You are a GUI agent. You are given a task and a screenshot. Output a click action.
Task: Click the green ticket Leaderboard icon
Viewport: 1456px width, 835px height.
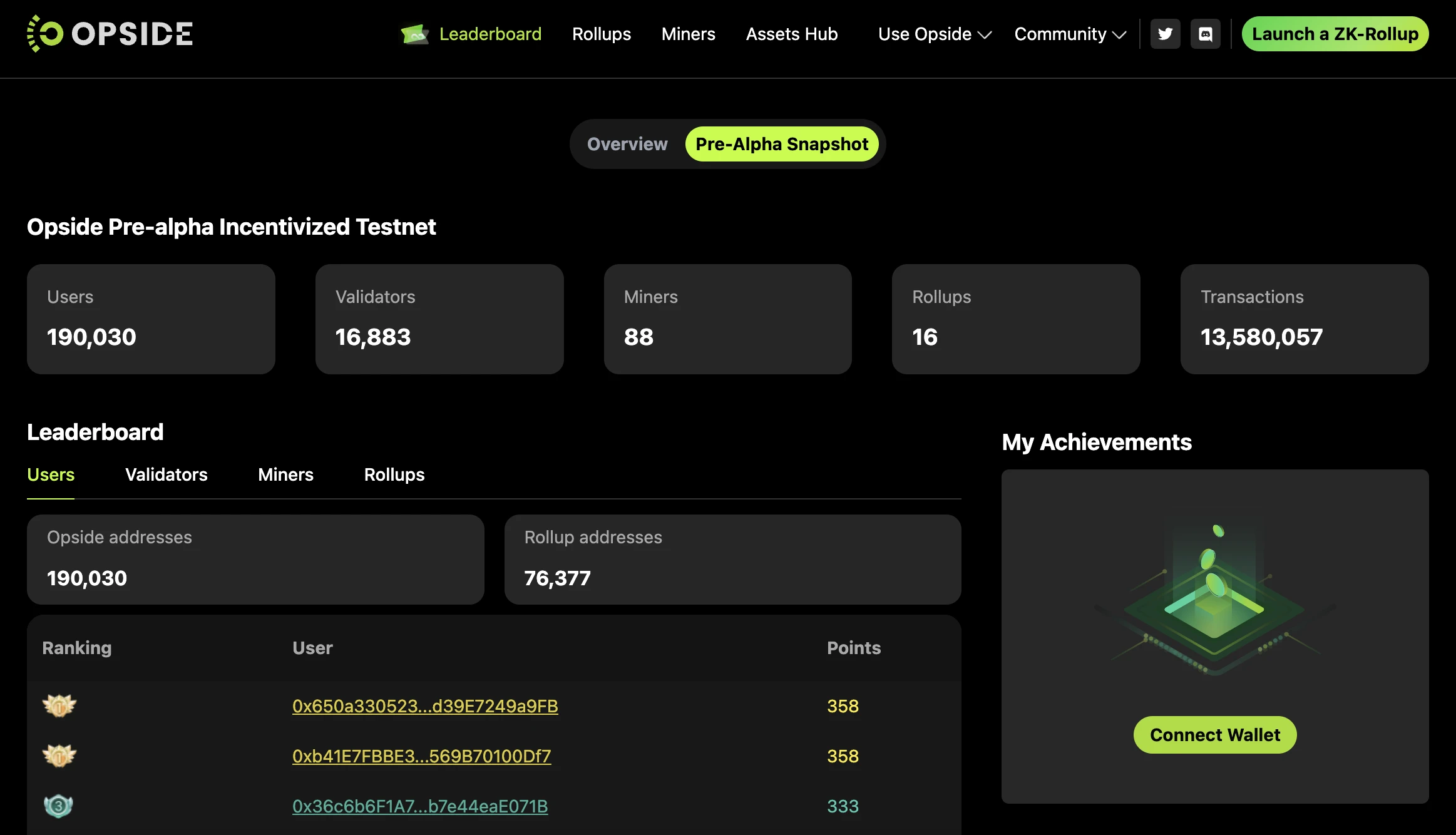(414, 34)
